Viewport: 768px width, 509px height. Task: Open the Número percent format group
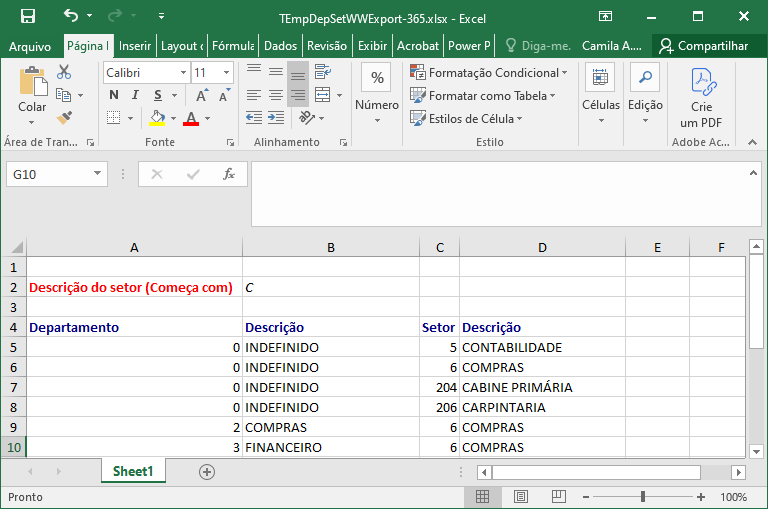pos(377,93)
